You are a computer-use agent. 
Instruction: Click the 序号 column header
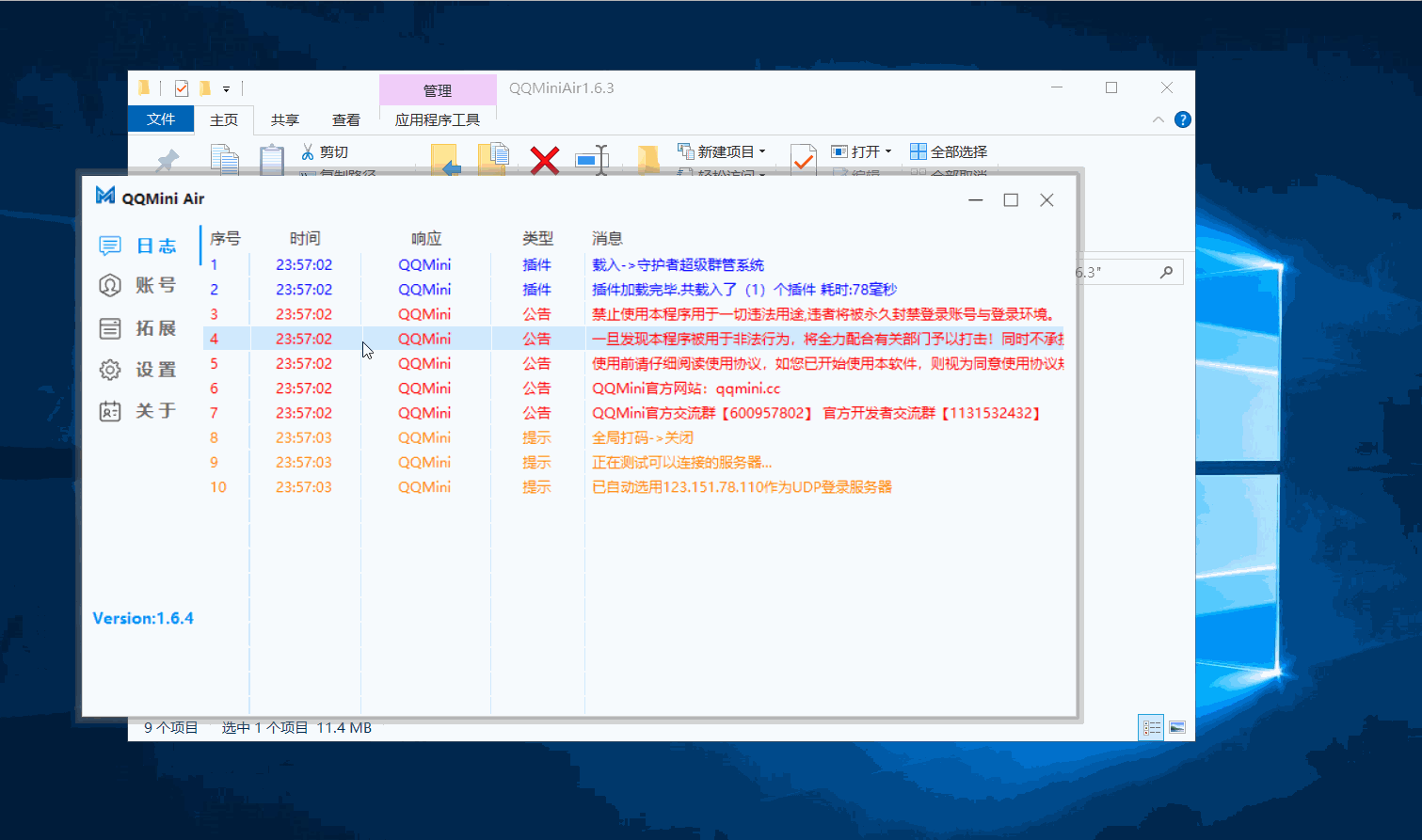tap(225, 238)
